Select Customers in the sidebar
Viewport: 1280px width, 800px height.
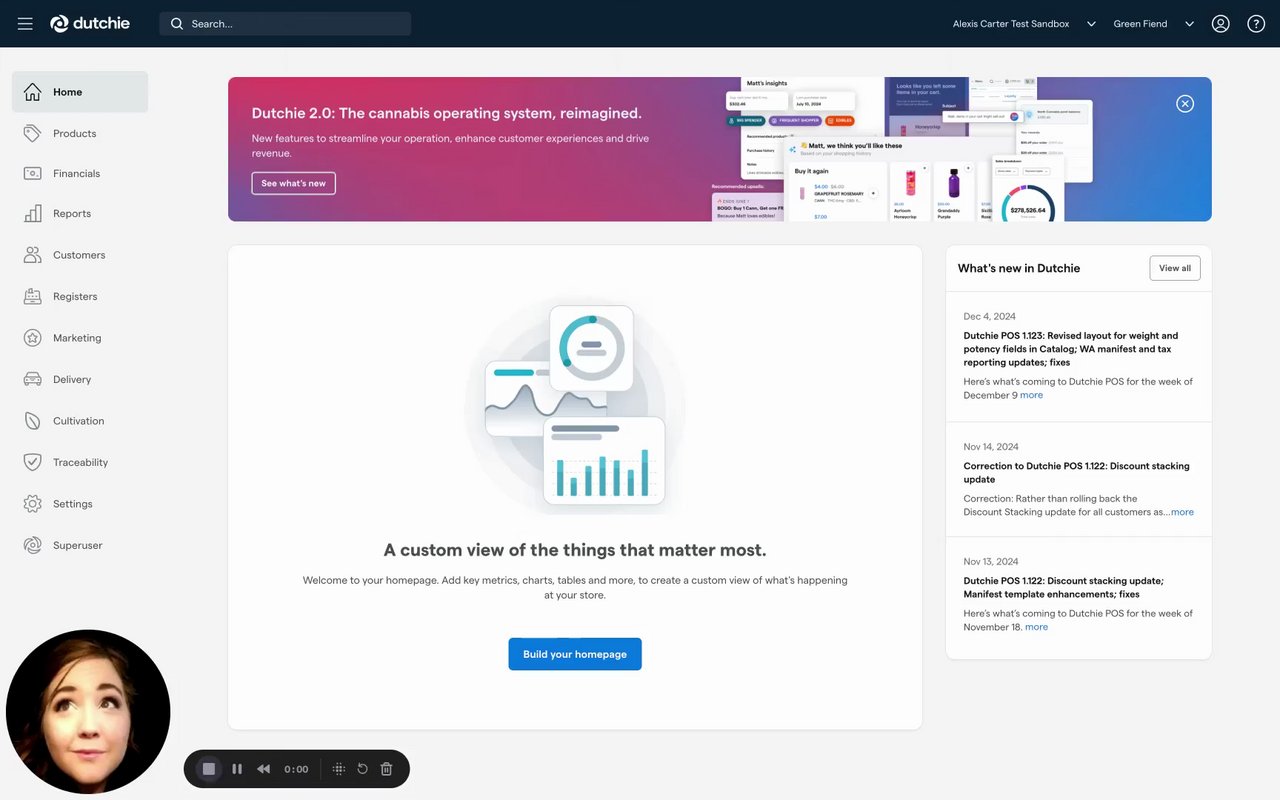(x=80, y=255)
